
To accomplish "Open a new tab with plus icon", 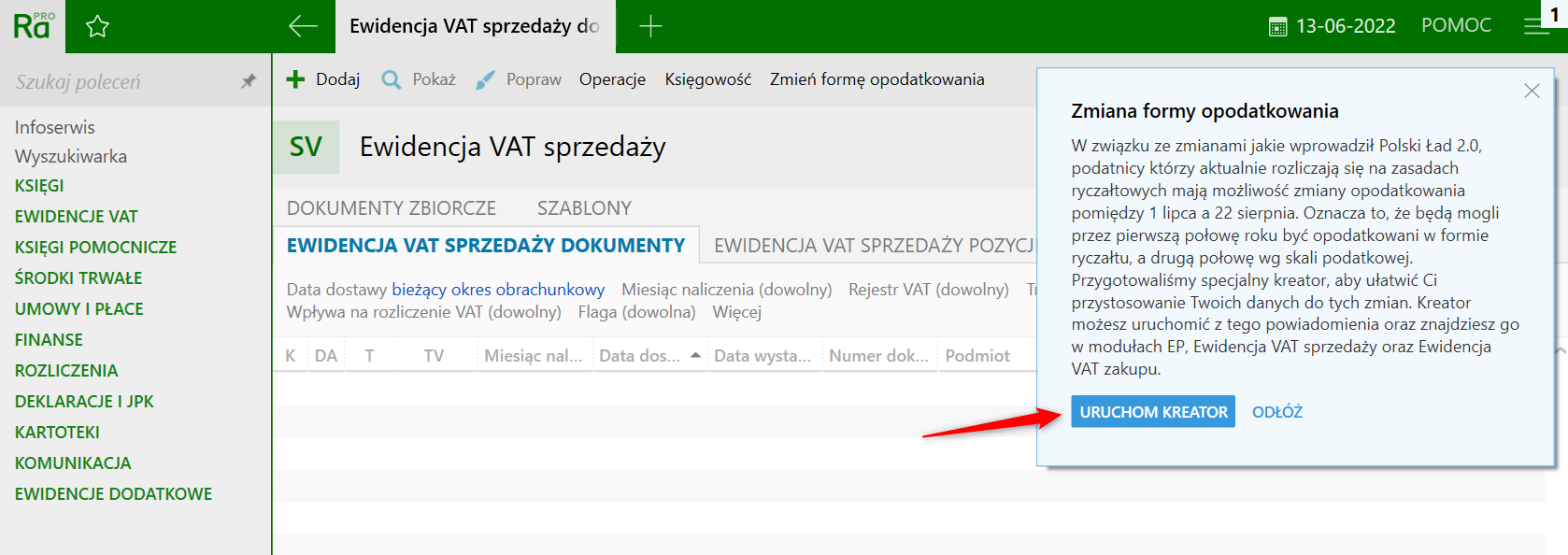I will pos(650,26).
